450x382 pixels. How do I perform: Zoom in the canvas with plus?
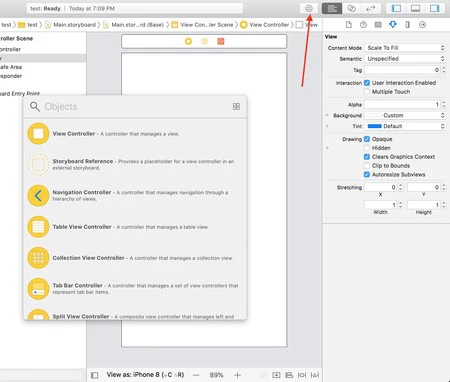click(x=237, y=375)
